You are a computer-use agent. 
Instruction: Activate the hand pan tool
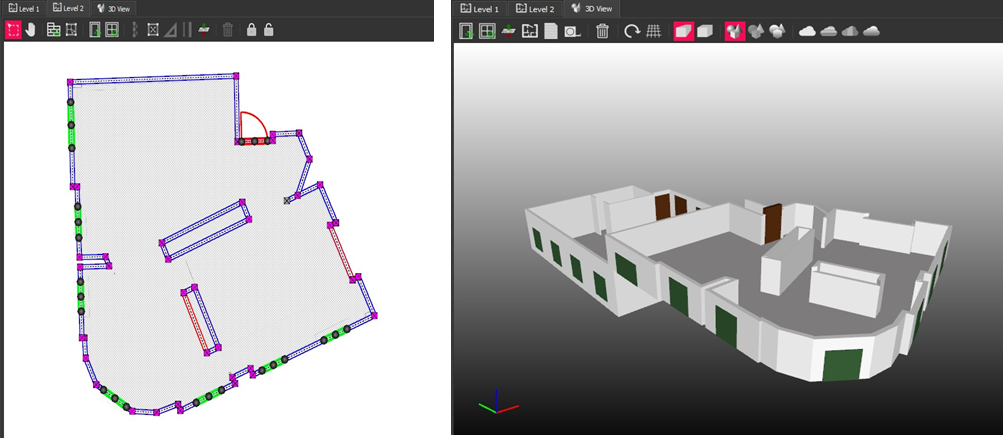click(30, 30)
